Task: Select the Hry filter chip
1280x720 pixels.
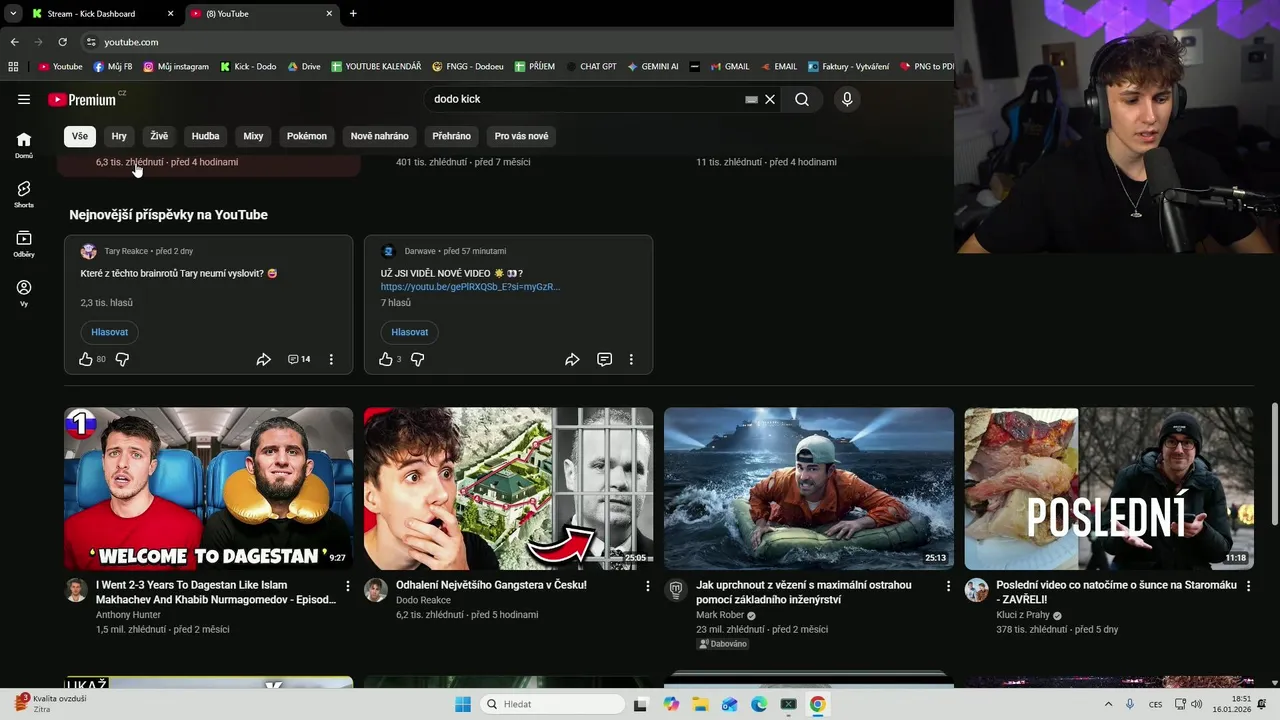Action: [x=119, y=136]
